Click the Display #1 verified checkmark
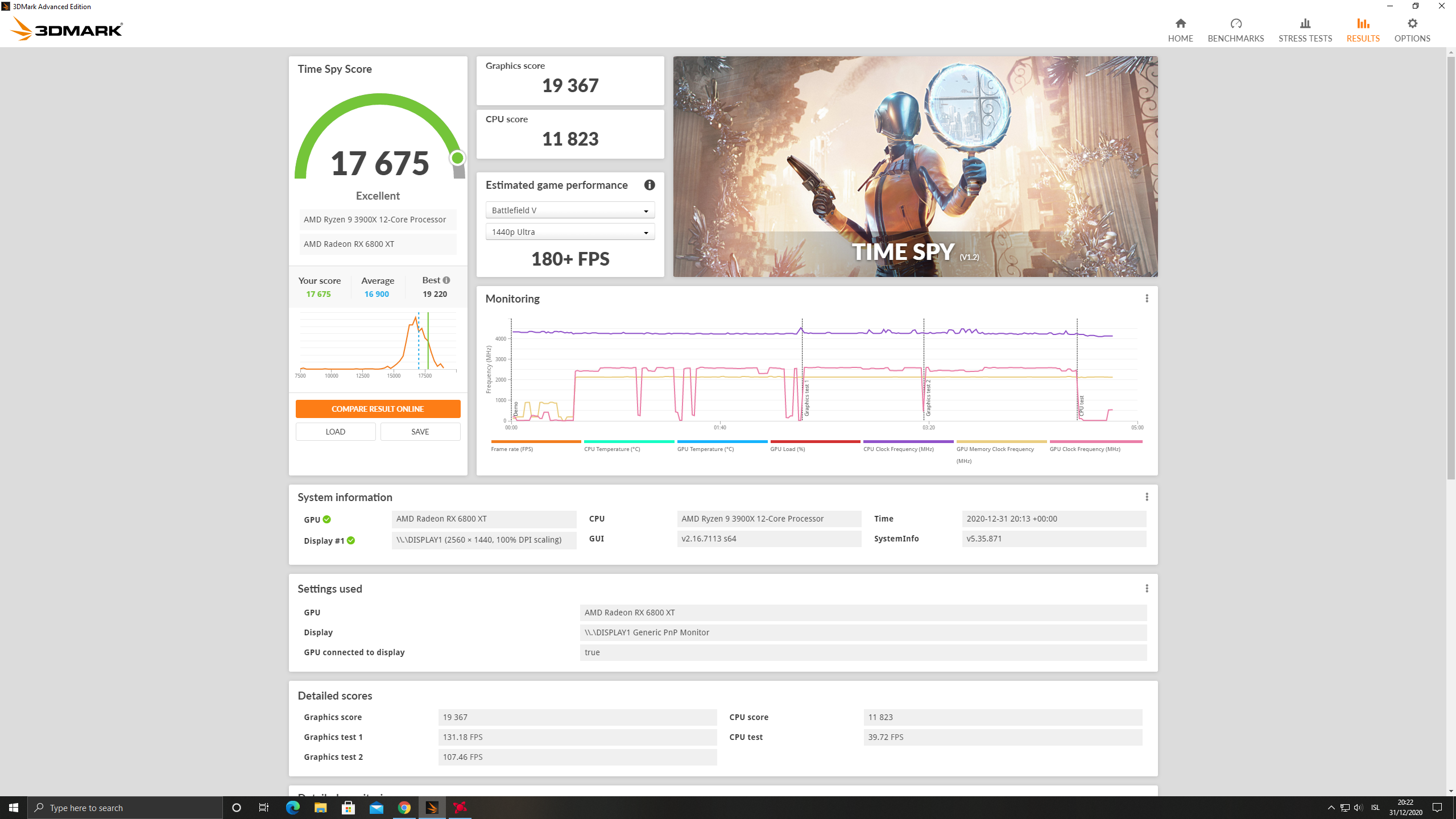The height and width of the screenshot is (819, 1456). click(351, 540)
